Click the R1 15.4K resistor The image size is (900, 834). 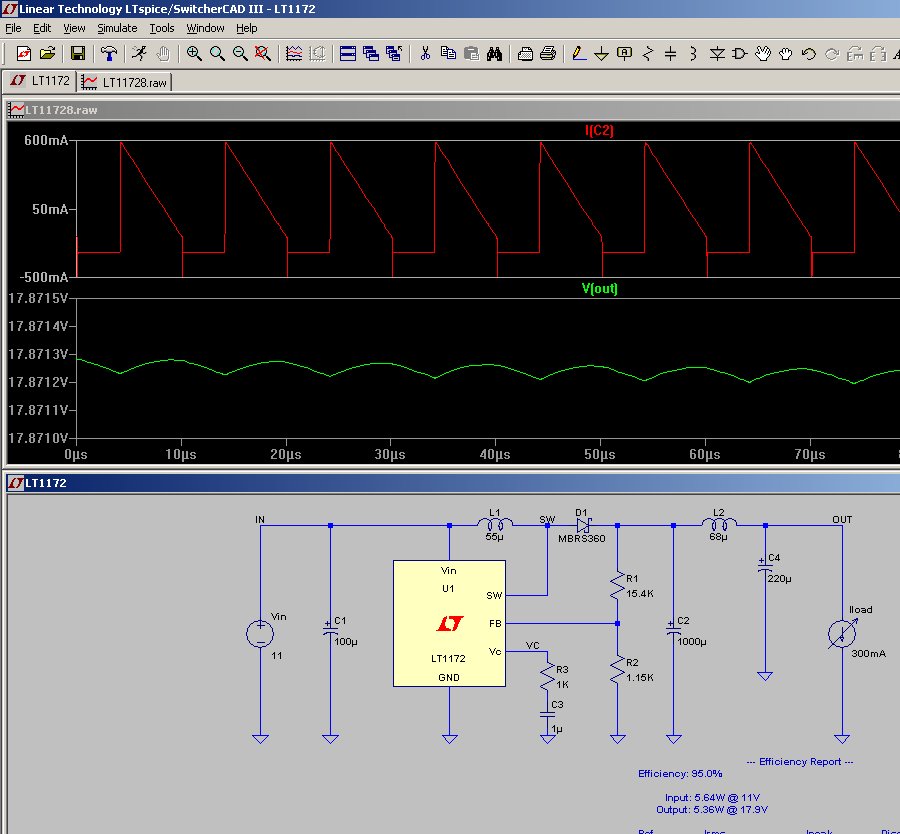[x=618, y=586]
